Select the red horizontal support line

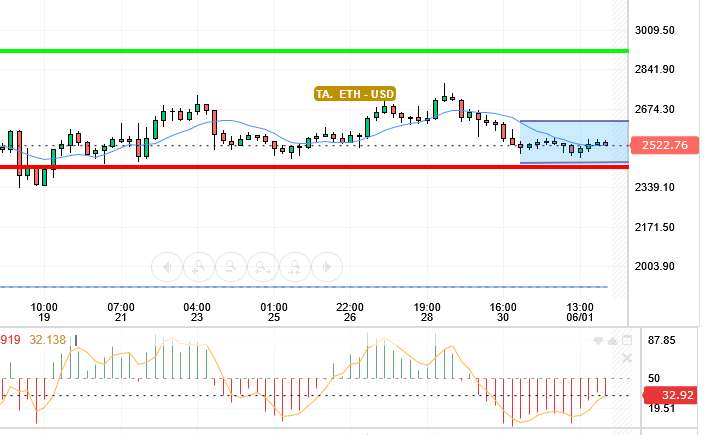click(x=314, y=167)
